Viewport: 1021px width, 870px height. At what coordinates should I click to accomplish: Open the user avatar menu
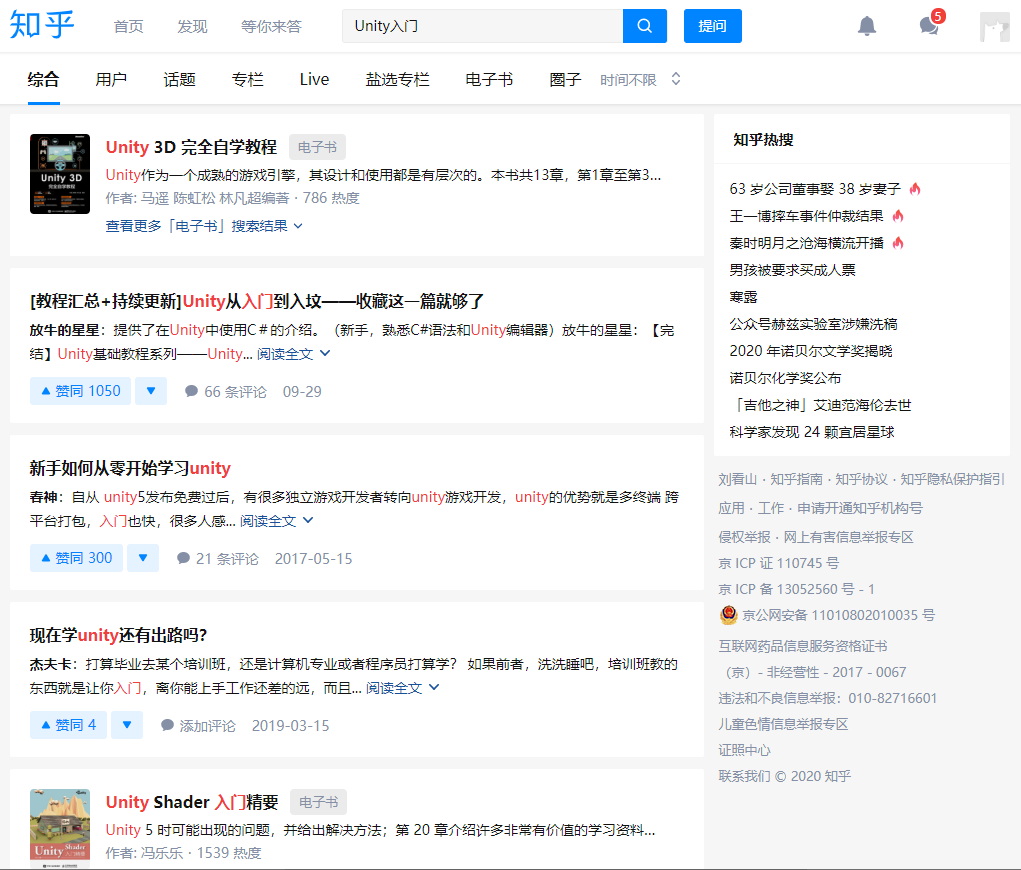tap(994, 27)
